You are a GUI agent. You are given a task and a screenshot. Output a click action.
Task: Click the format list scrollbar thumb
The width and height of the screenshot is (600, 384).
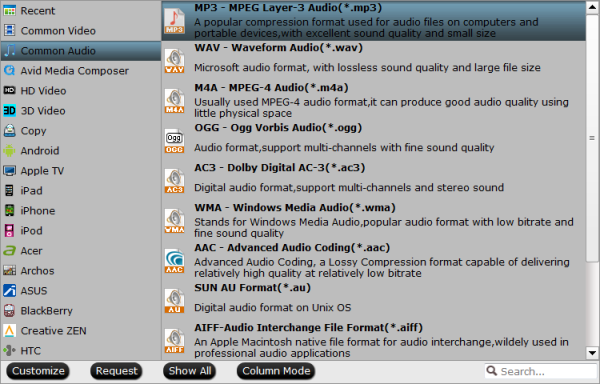[x=592, y=138]
